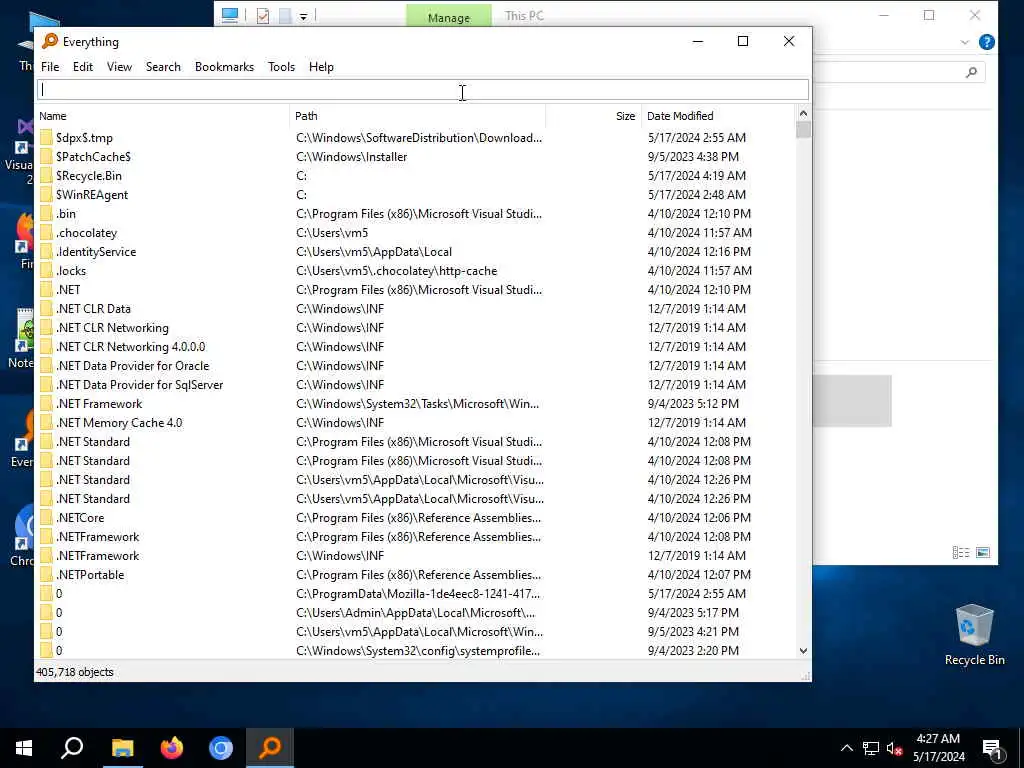Launch Chromium from the taskbar
Viewport: 1024px width, 768px height.
[221, 748]
